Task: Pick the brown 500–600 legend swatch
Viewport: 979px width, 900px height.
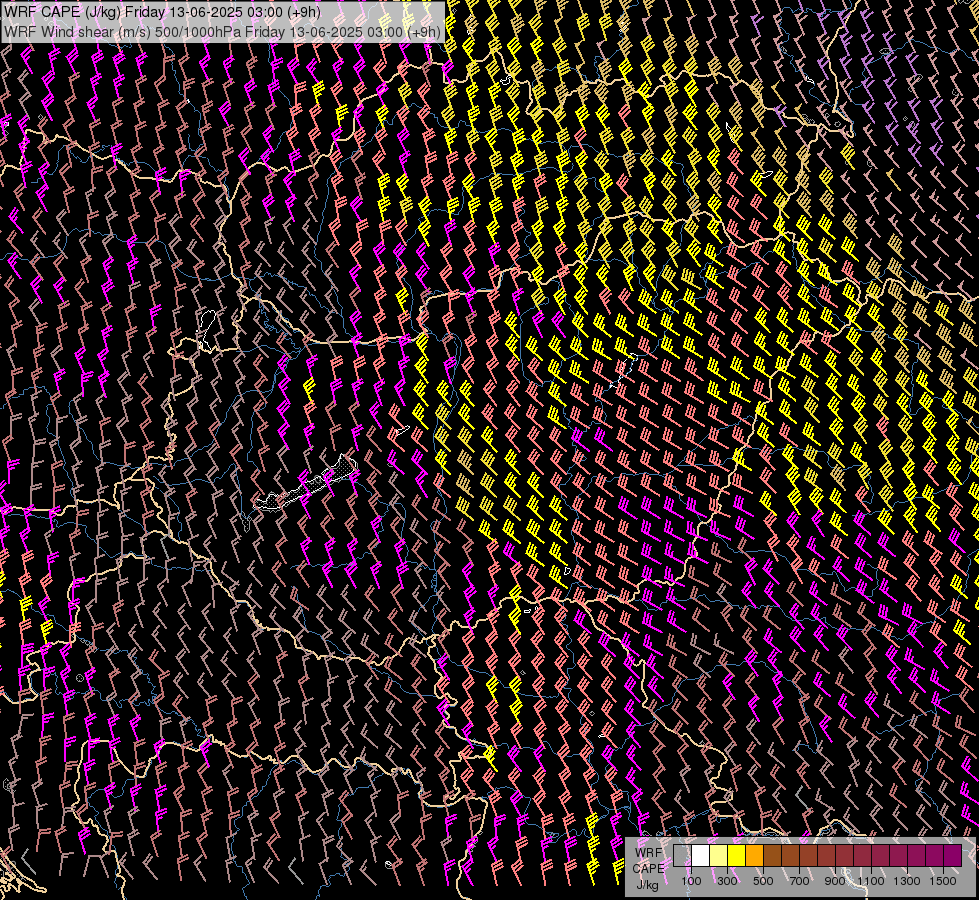Action: [x=772, y=856]
